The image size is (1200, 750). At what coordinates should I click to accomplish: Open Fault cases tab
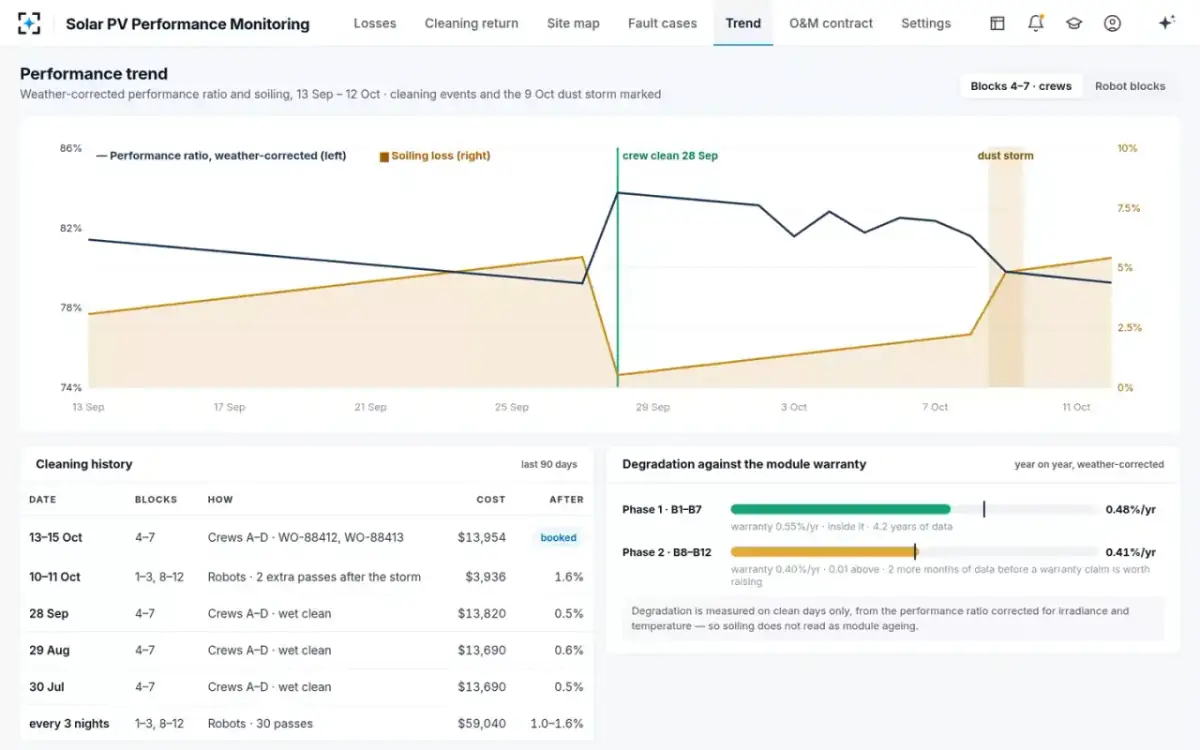(662, 23)
